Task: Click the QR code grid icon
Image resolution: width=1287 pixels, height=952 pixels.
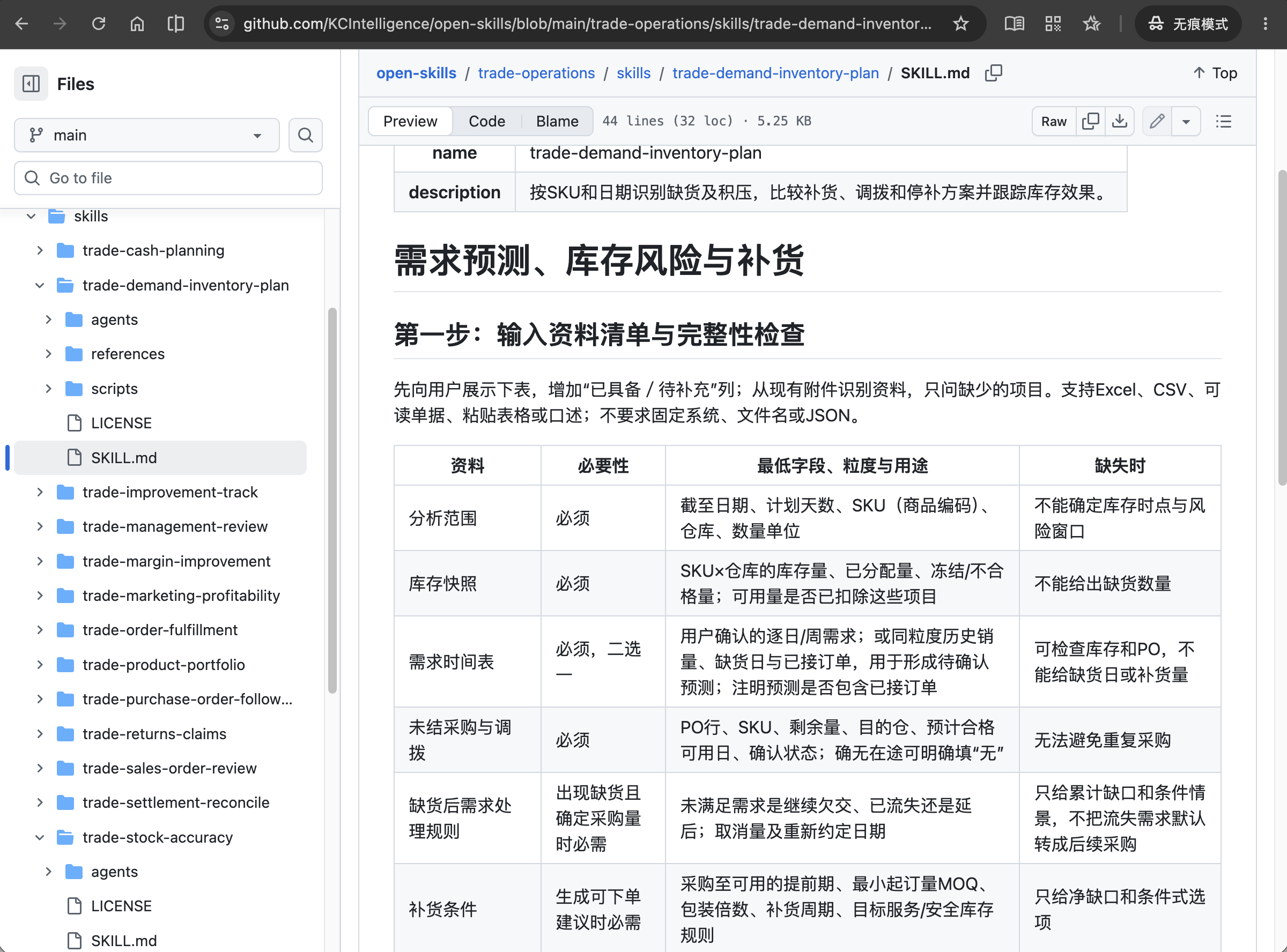Action: pyautogui.click(x=1053, y=24)
